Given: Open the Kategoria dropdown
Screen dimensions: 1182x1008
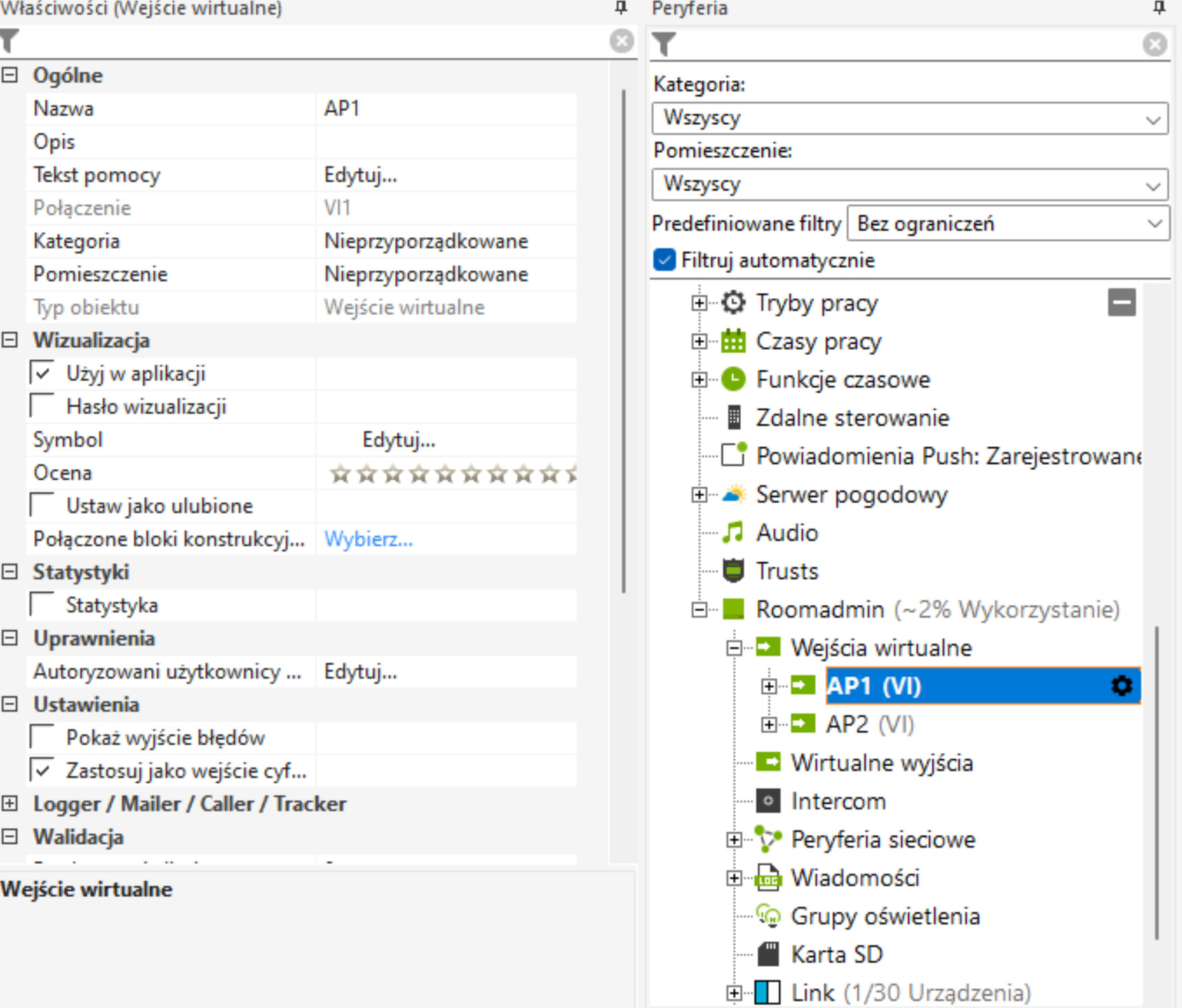Looking at the screenshot, I should click(x=909, y=119).
